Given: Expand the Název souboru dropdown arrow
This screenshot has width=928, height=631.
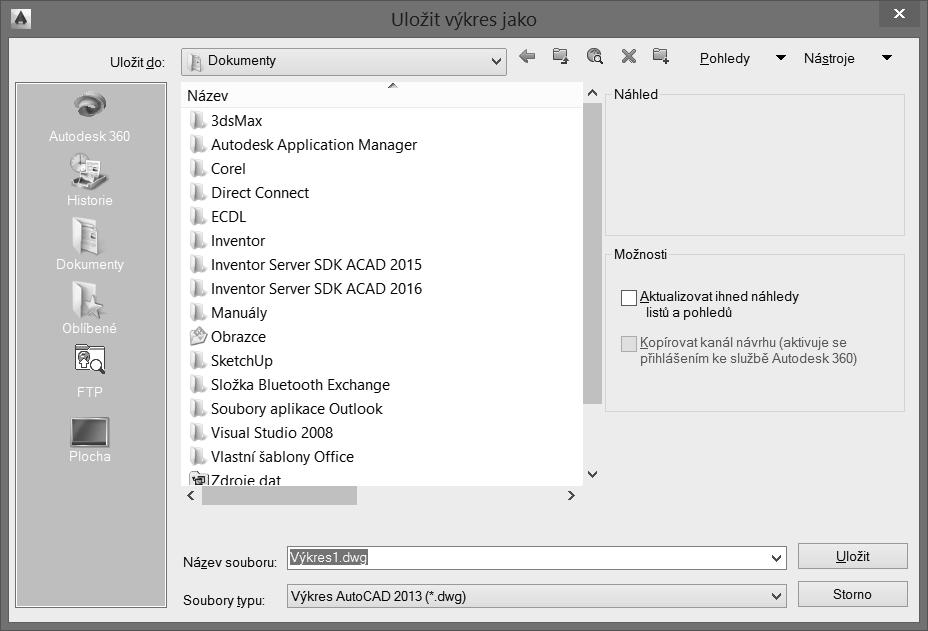Looking at the screenshot, I should pos(776,558).
